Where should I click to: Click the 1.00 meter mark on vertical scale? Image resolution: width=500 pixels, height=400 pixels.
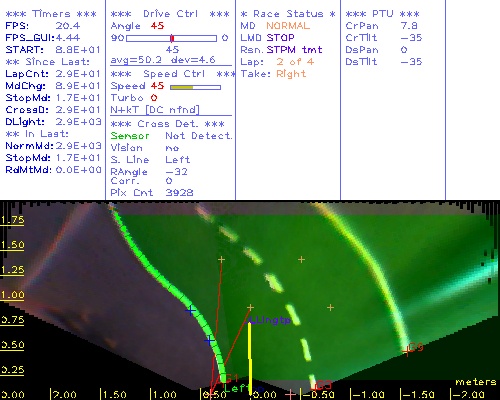pos(12,295)
